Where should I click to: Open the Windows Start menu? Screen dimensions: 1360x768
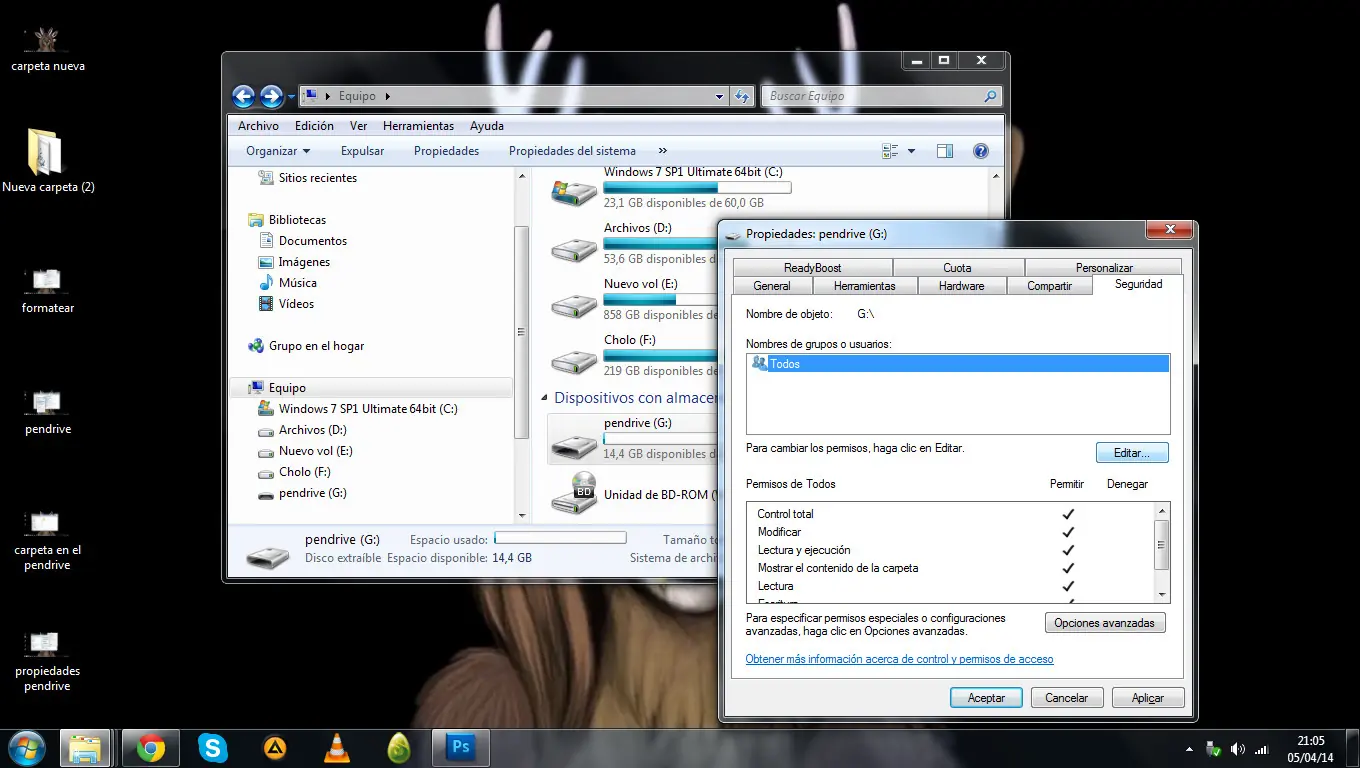click(26, 747)
